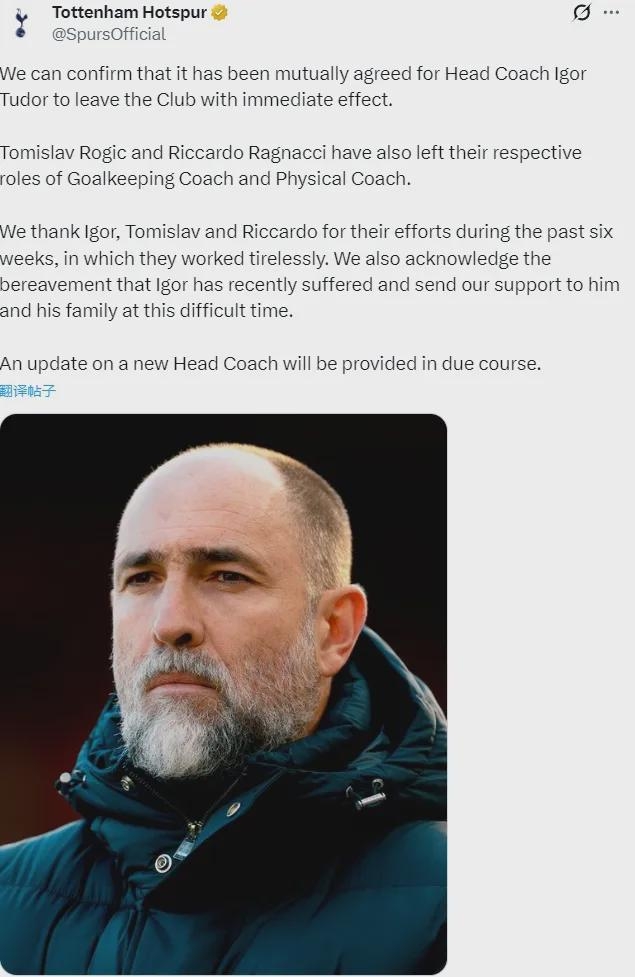Viewport: 635px width, 977px height.
Task: Click the 翻译帖子 translate post link
Action: pos(28,391)
